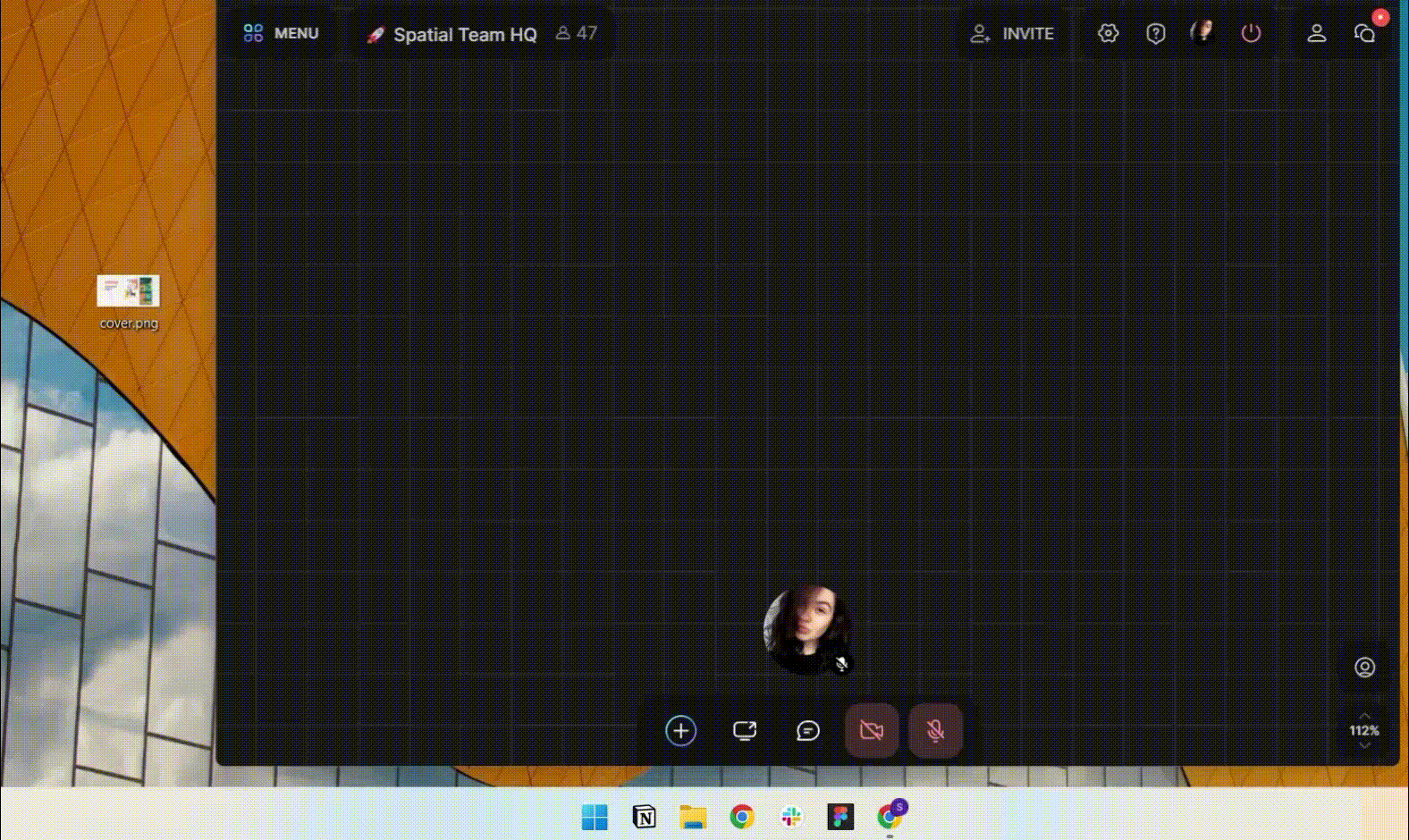Open Slack from the taskbar
This screenshot has width=1409, height=840.
pos(791,817)
